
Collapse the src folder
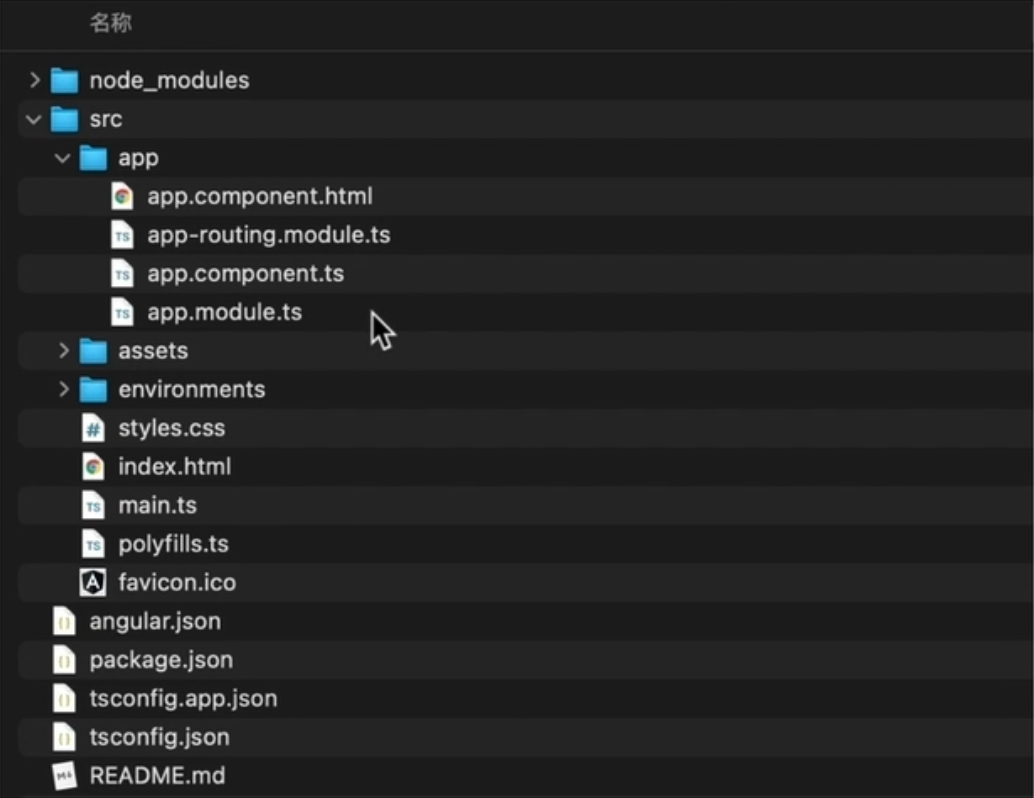pos(33,118)
